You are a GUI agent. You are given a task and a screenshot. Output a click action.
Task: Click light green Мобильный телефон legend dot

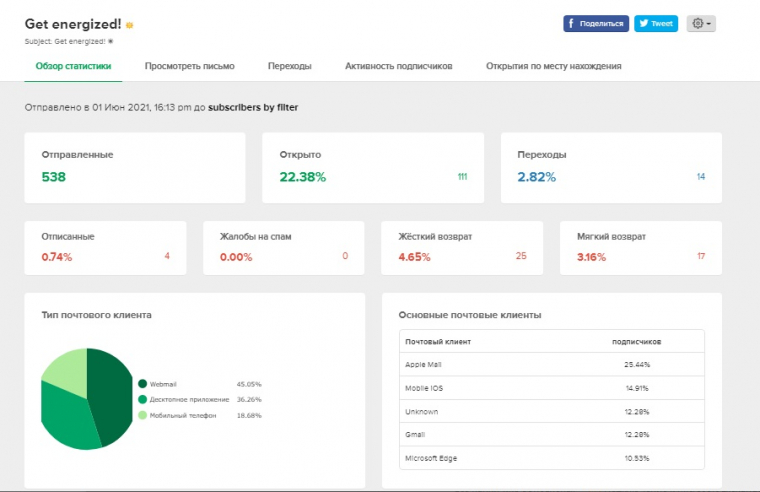pyautogui.click(x=143, y=414)
